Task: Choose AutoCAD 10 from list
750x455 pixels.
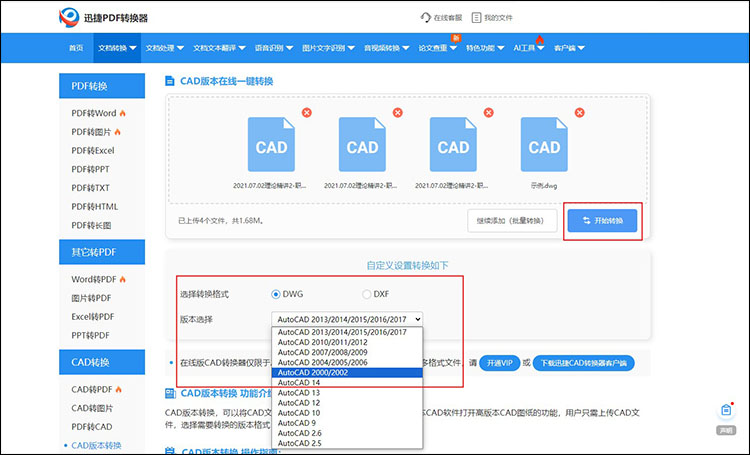Action: (x=347, y=412)
